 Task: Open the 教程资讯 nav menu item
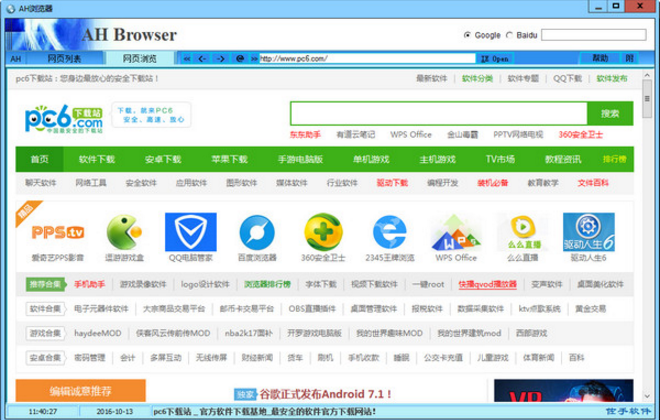click(563, 159)
